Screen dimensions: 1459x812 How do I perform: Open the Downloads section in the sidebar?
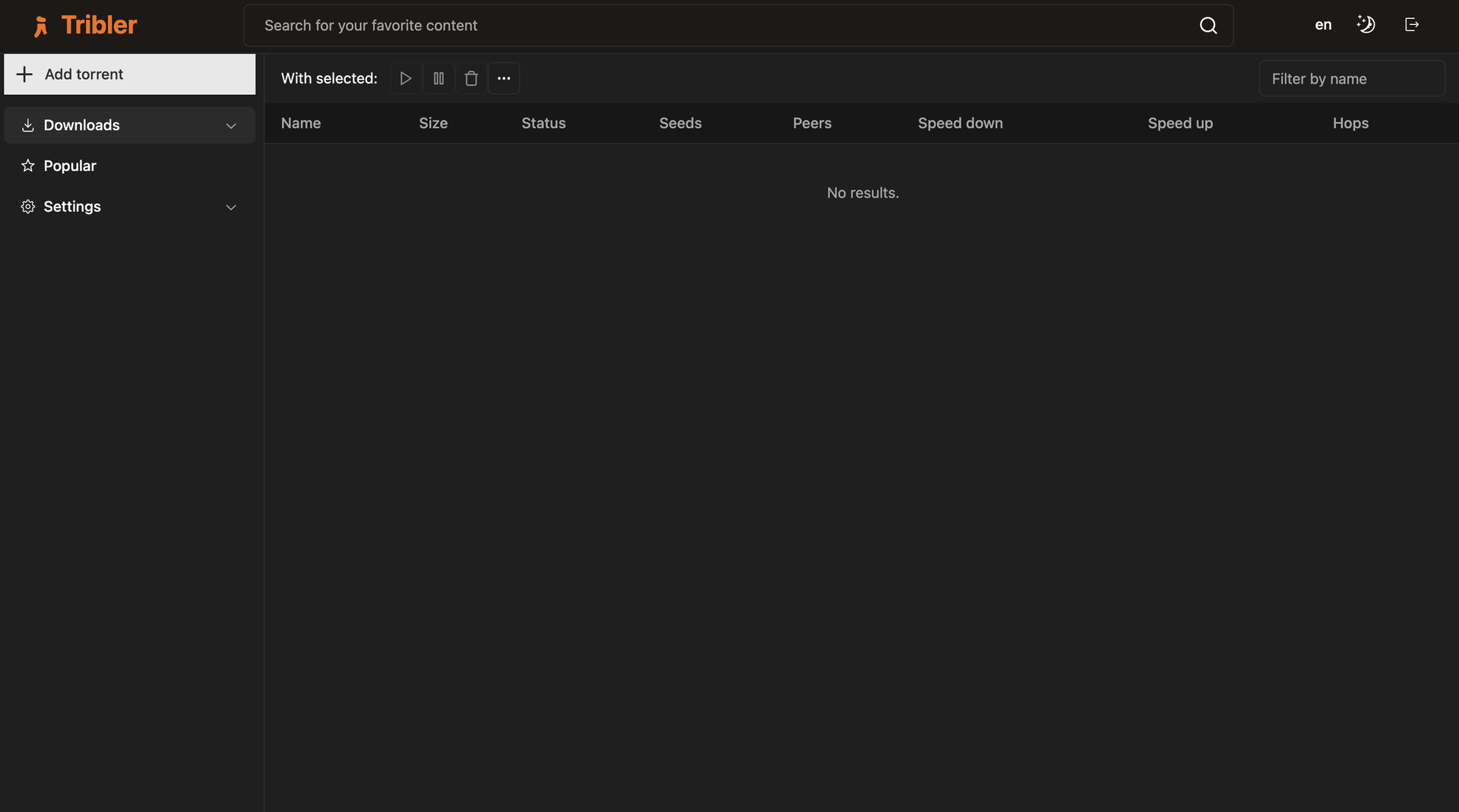(x=82, y=125)
